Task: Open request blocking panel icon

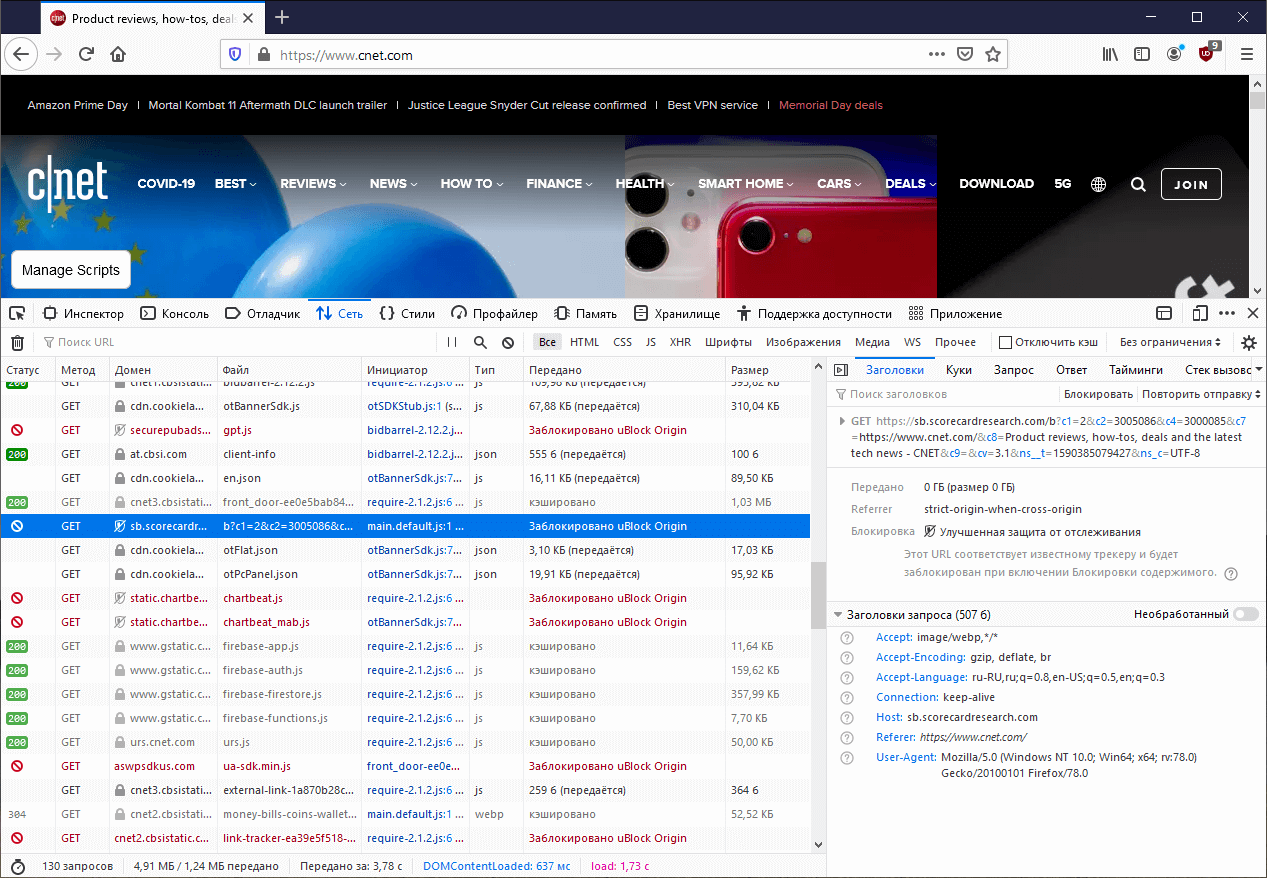Action: 508,342
